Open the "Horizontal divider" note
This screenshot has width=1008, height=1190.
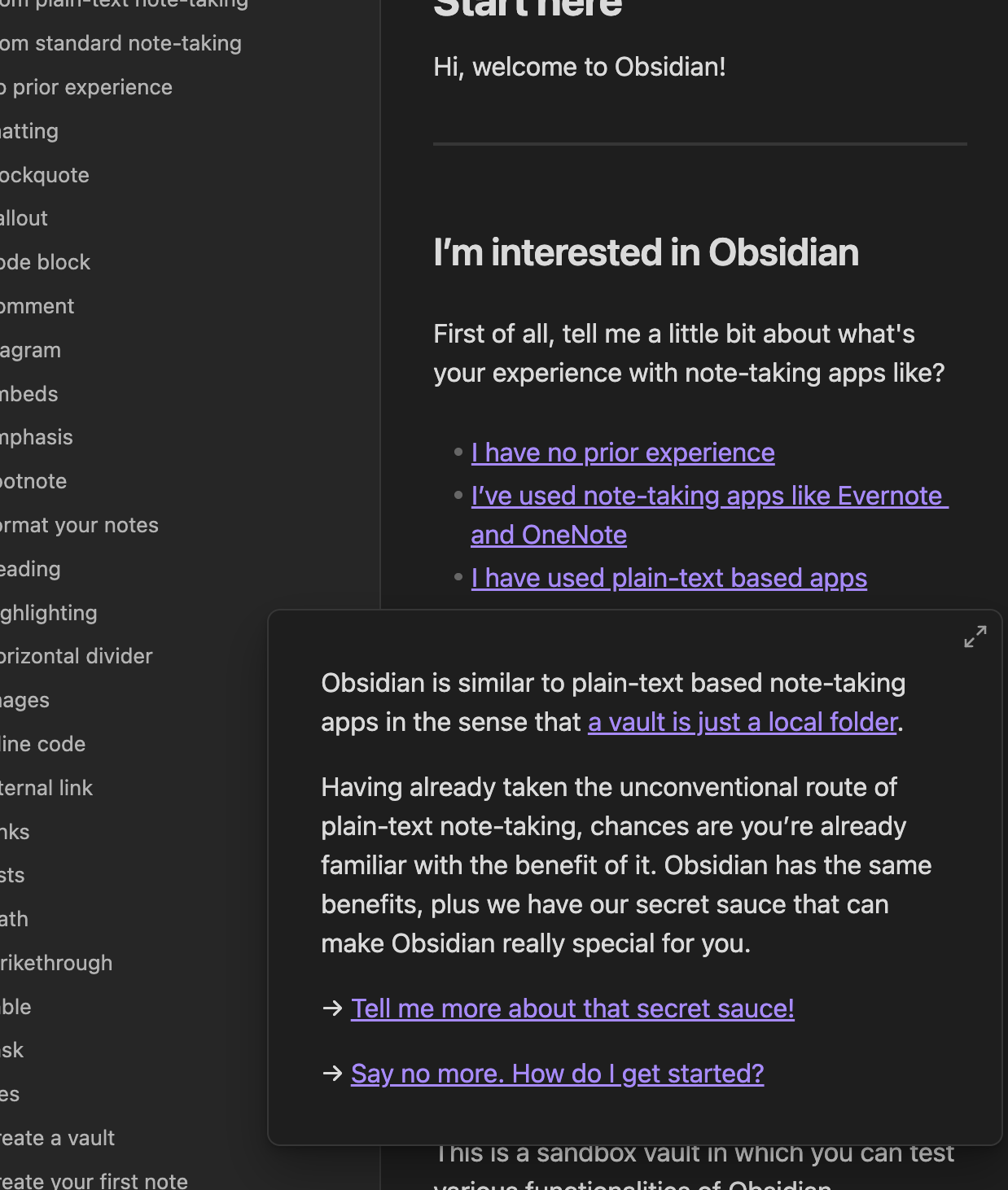point(76,656)
